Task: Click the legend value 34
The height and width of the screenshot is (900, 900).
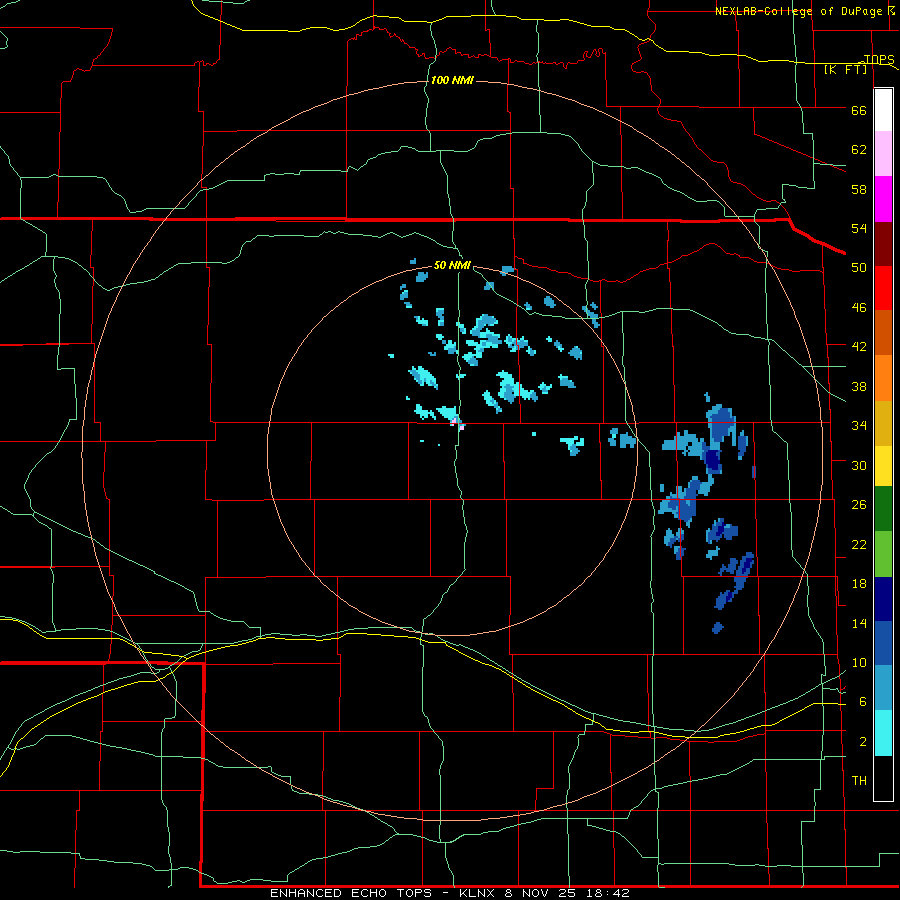Action: click(x=859, y=425)
